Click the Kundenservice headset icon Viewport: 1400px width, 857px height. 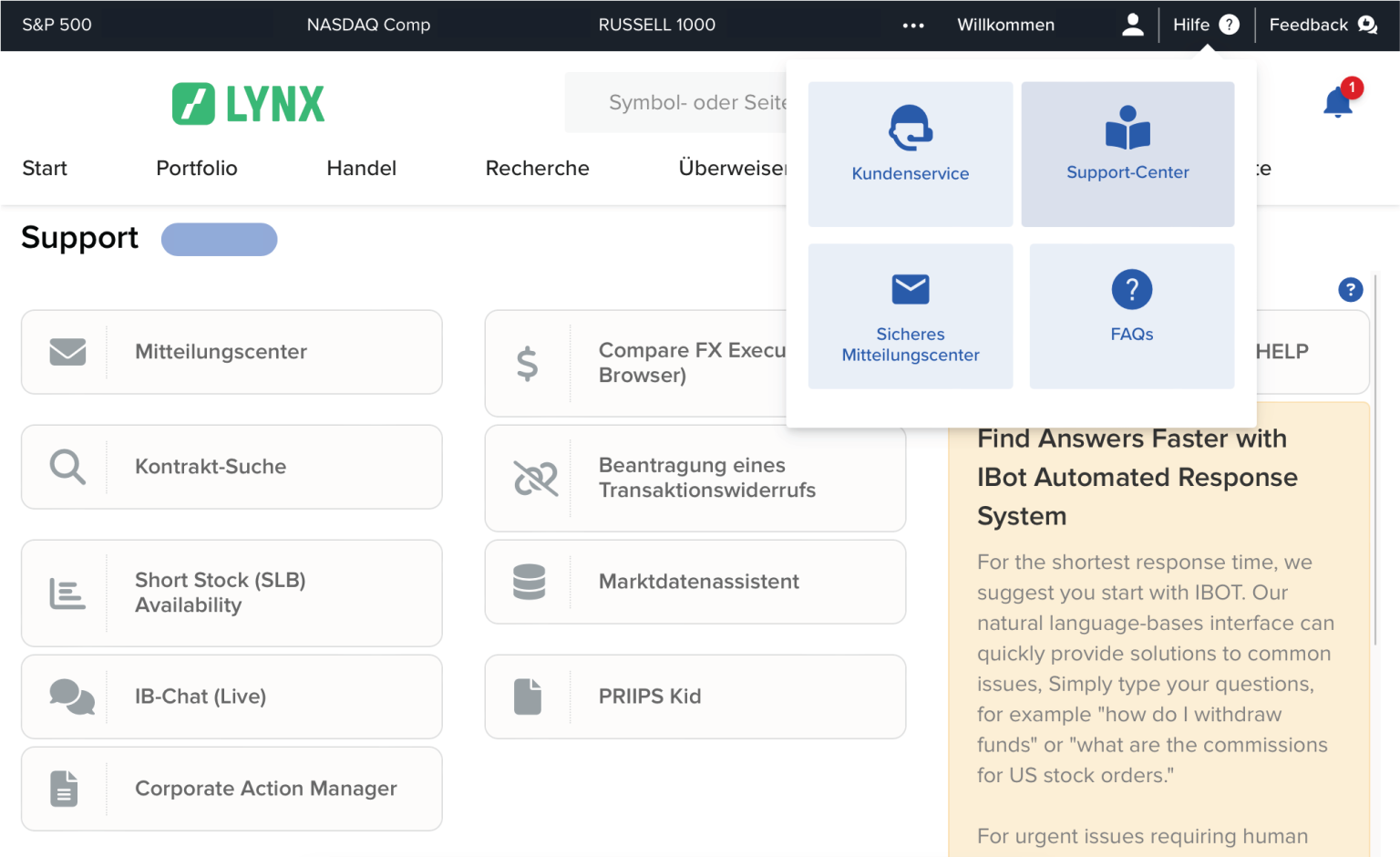pyautogui.click(x=911, y=128)
